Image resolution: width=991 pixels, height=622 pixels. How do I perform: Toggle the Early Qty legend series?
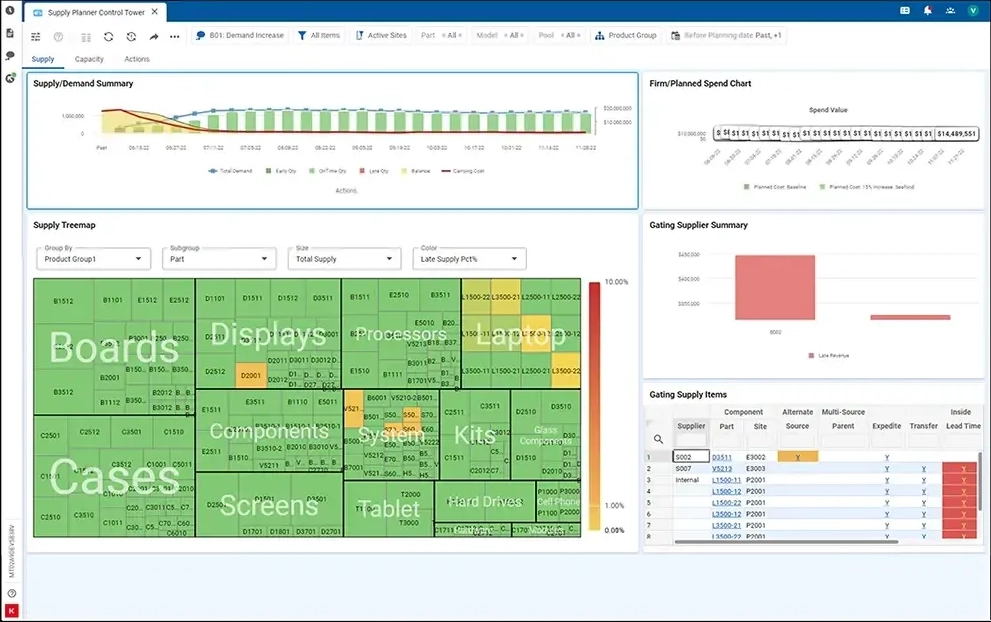click(281, 171)
